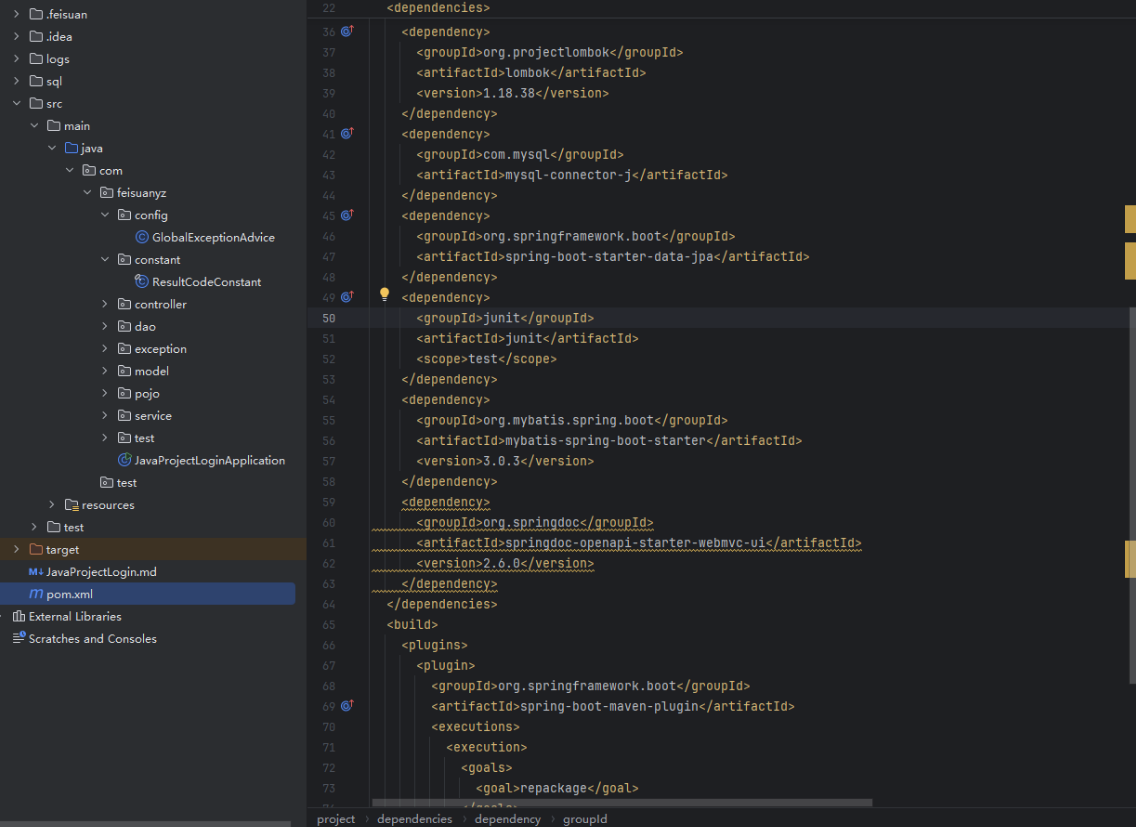Click gutter dependency icon on line 36
The image size is (1136, 827).
(x=347, y=32)
